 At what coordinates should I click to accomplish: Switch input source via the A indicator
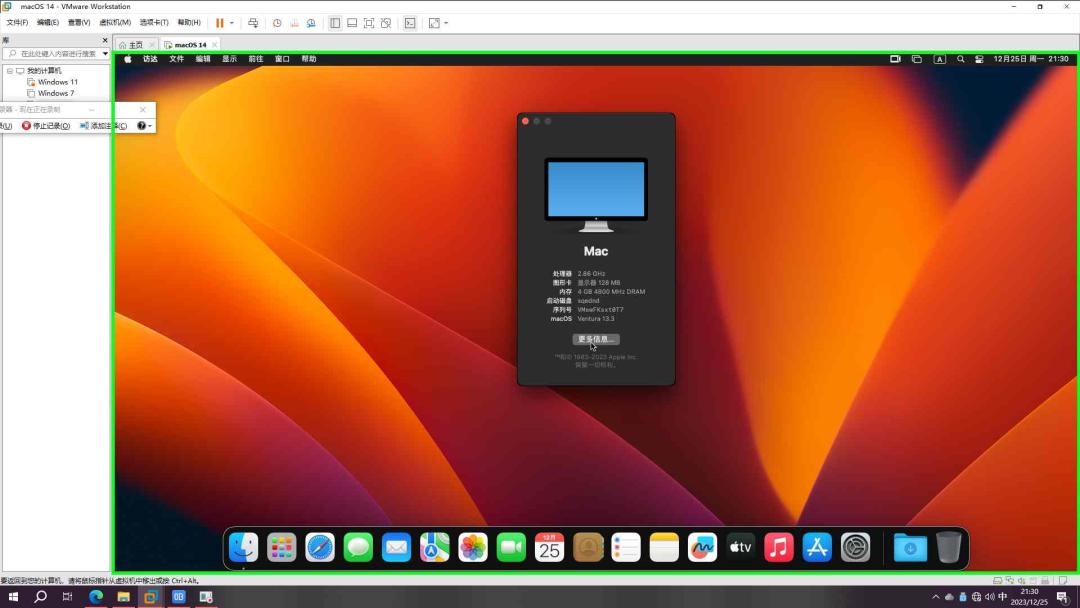[x=939, y=59]
